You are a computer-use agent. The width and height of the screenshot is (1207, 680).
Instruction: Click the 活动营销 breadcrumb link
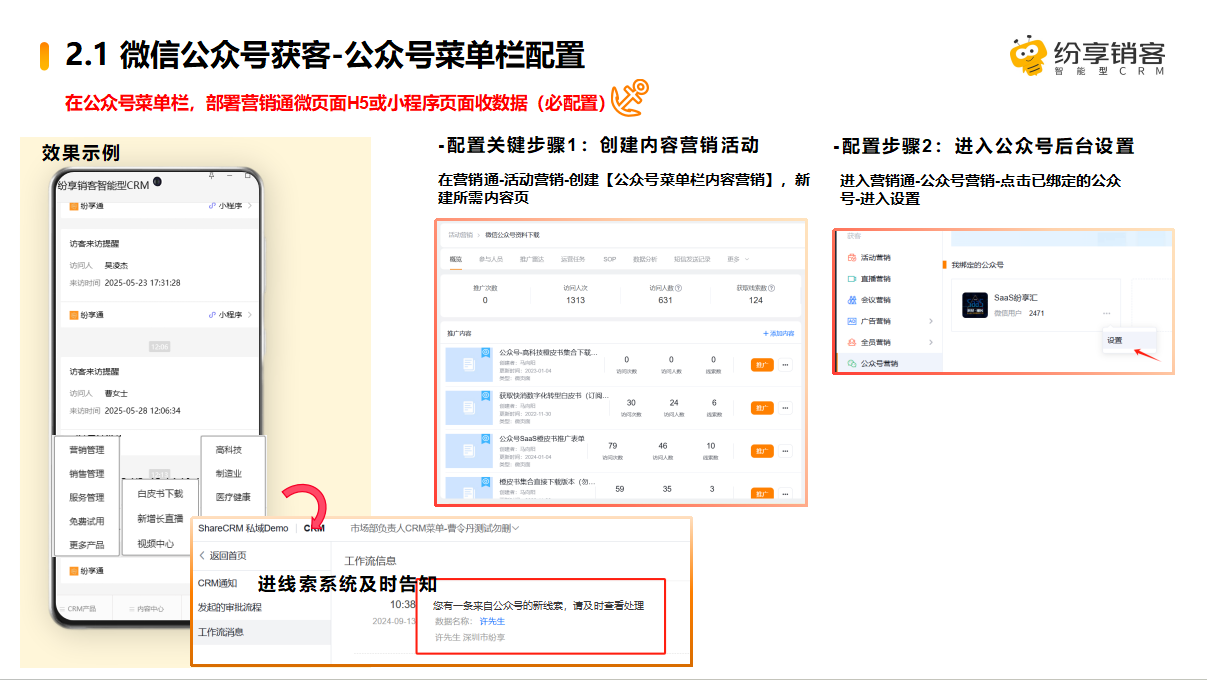[x=460, y=235]
